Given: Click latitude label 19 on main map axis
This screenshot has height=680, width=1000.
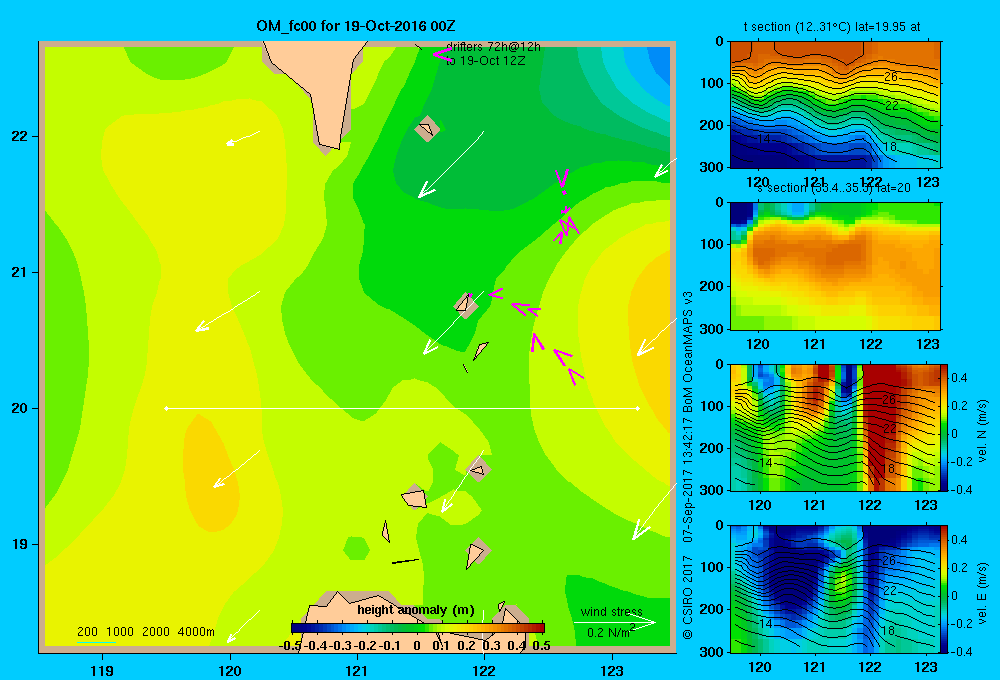Looking at the screenshot, I should (20, 544).
